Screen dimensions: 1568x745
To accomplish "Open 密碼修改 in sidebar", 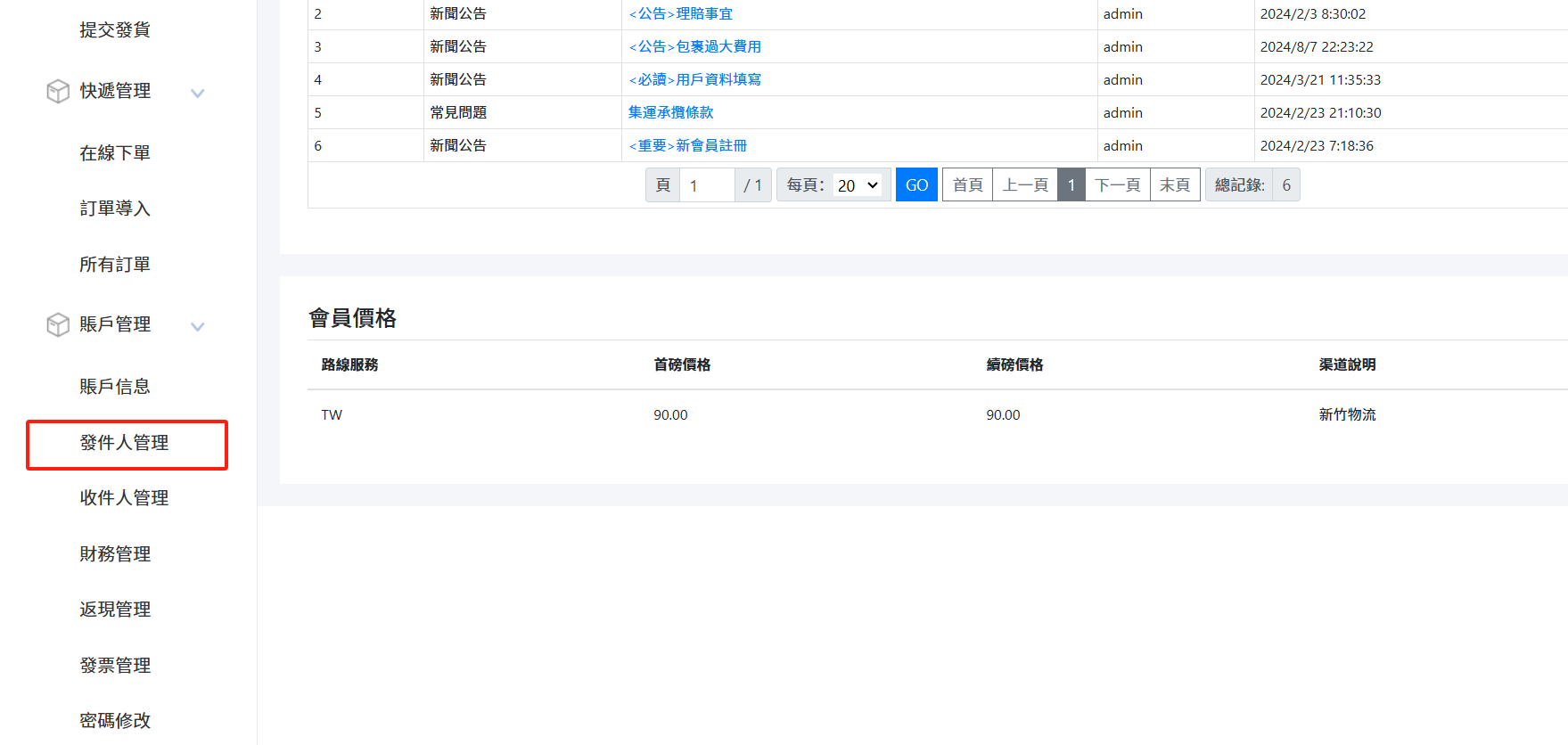I will click(115, 721).
